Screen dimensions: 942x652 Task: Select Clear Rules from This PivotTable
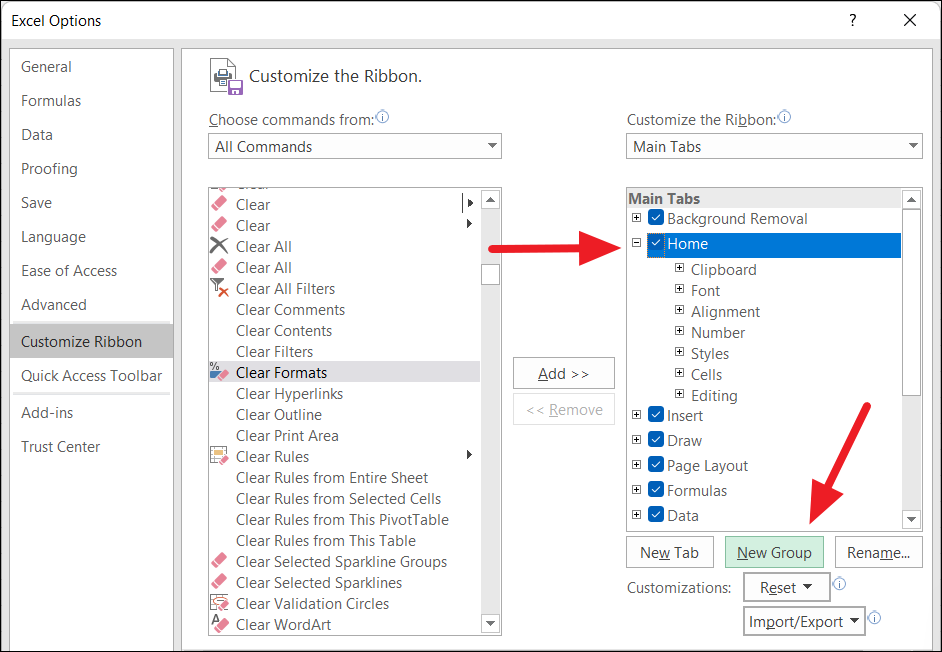tap(344, 520)
